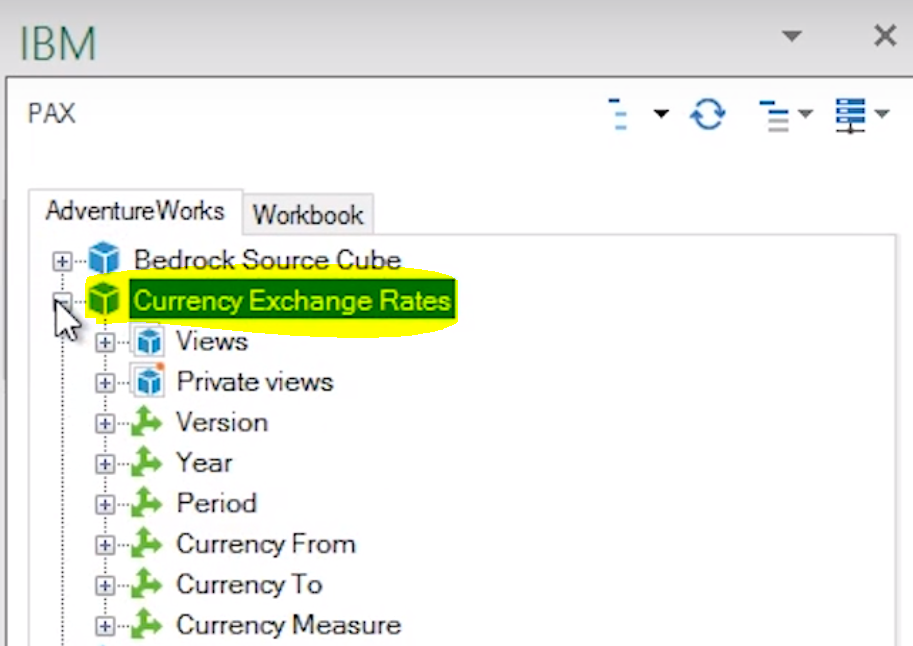The height and width of the screenshot is (646, 913).
Task: Expand the Period dimension
Action: click(x=105, y=504)
